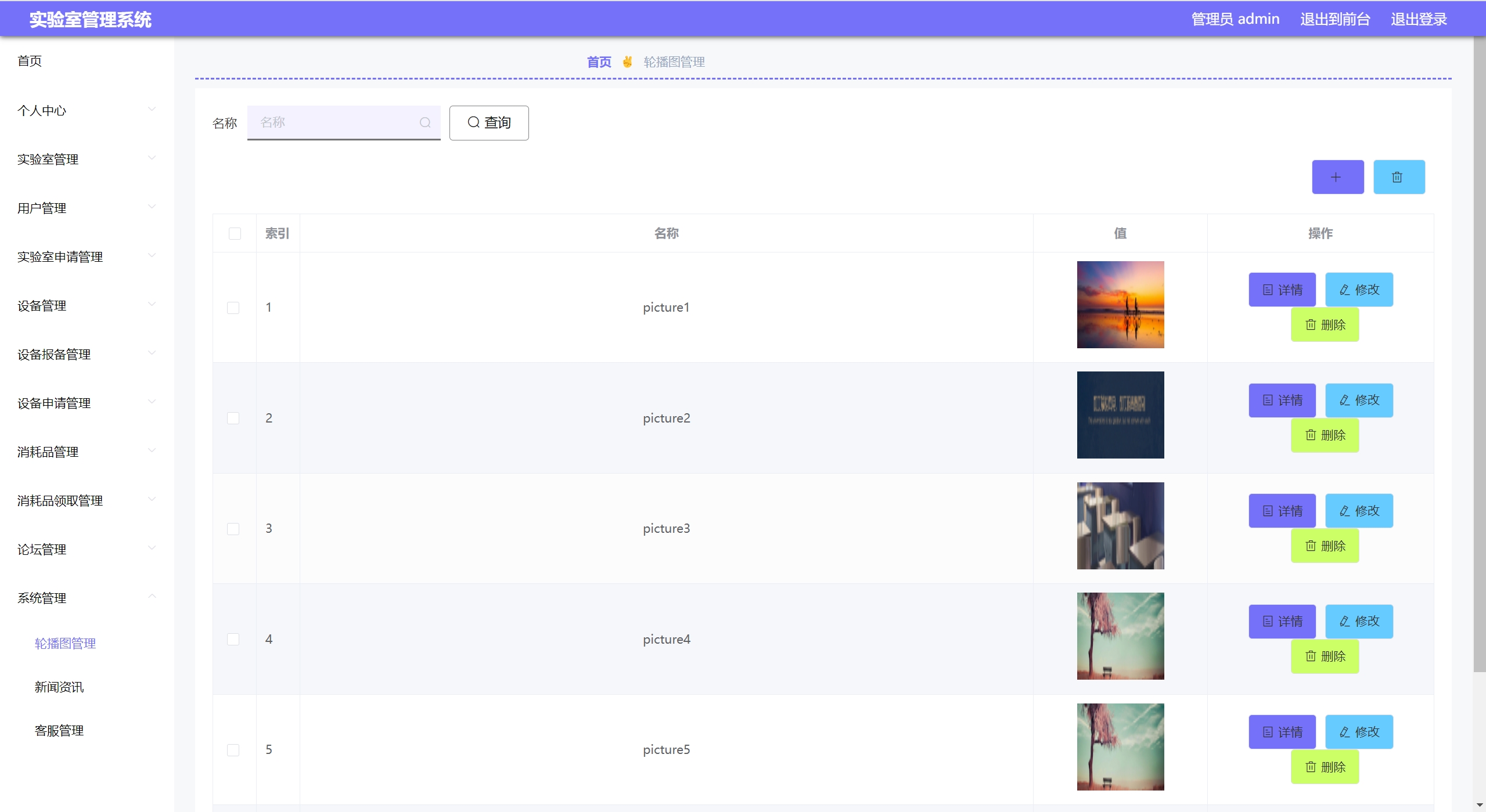The image size is (1486, 812).
Task: Open 新闻资讯 in sidebar
Action: click(59, 687)
